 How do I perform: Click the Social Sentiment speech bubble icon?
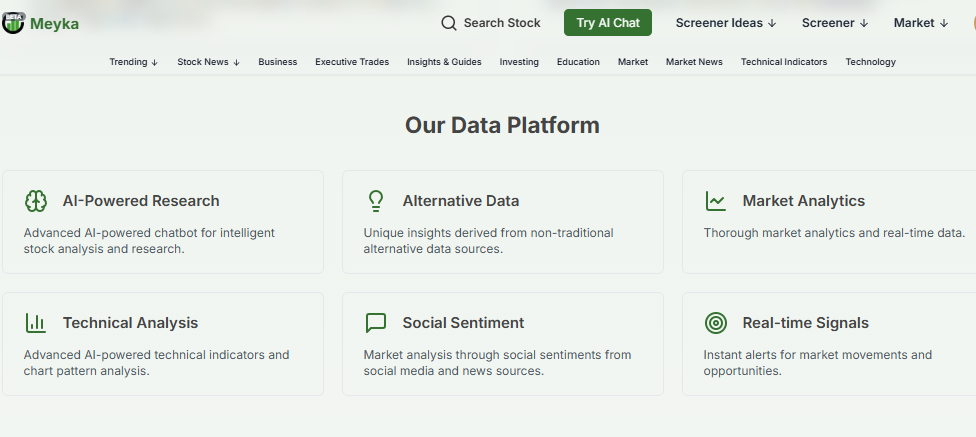pos(376,323)
